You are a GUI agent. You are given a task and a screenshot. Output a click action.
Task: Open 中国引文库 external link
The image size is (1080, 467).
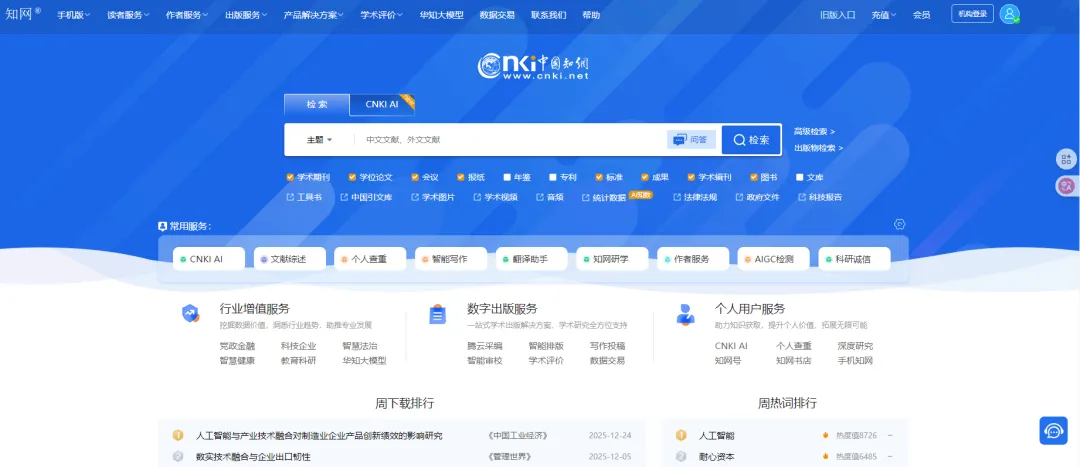click(366, 197)
